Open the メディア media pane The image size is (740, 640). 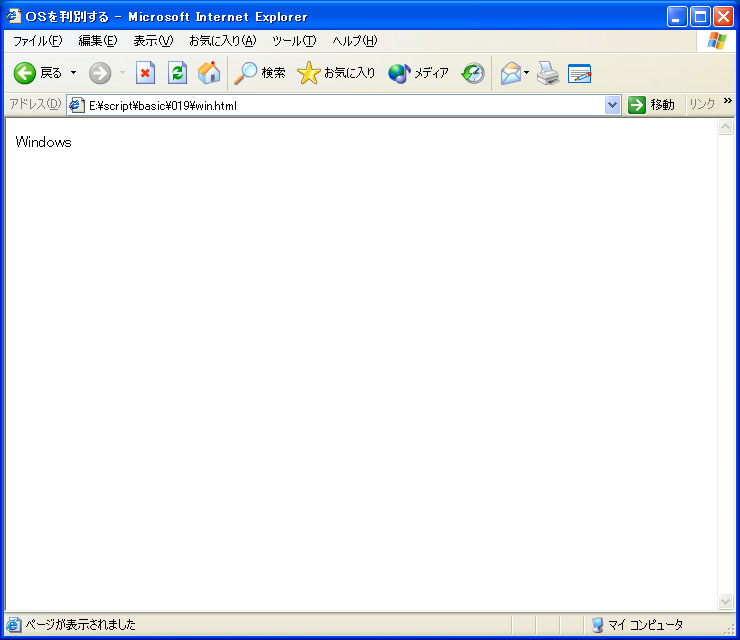point(418,73)
